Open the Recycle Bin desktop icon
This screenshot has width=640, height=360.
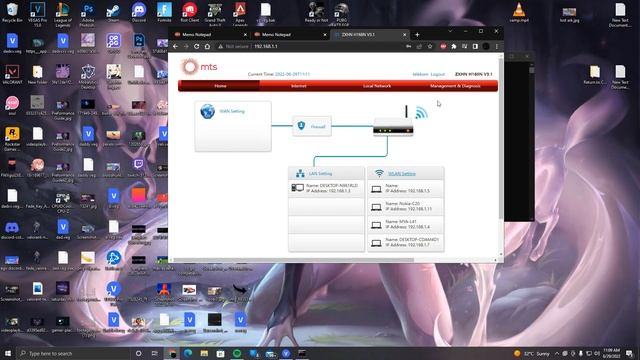(12, 13)
